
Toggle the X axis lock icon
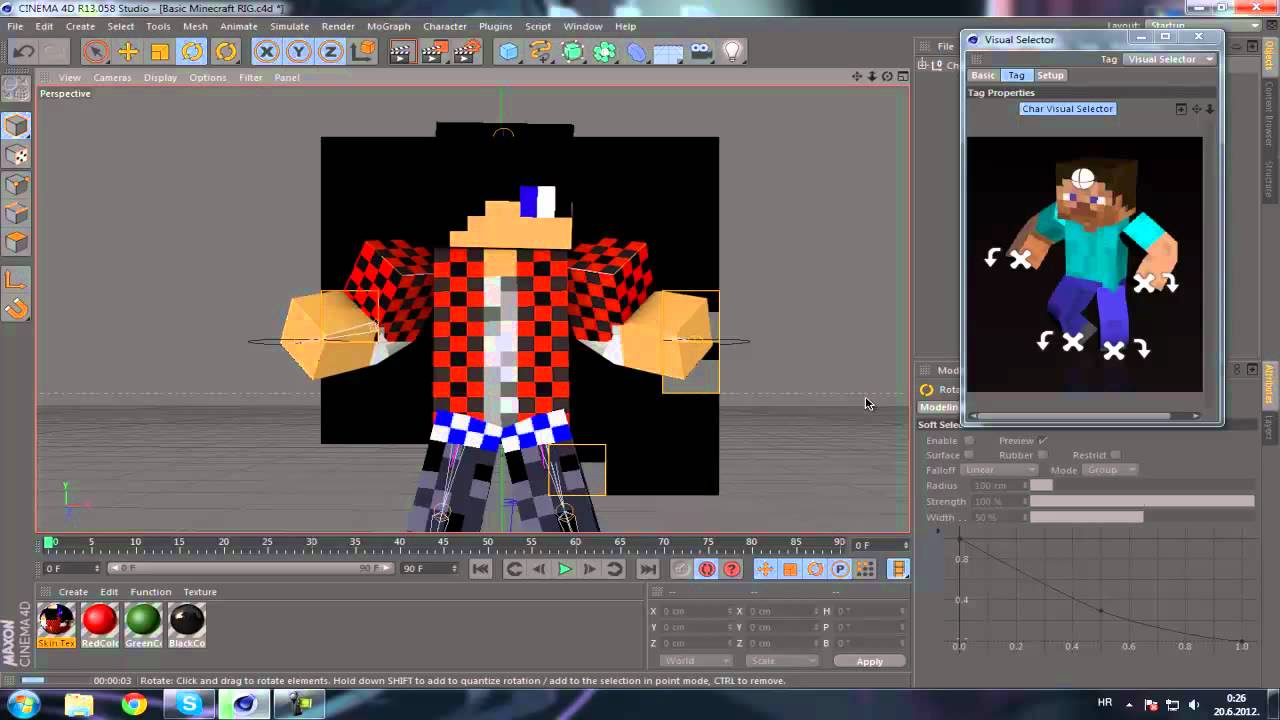(x=266, y=52)
